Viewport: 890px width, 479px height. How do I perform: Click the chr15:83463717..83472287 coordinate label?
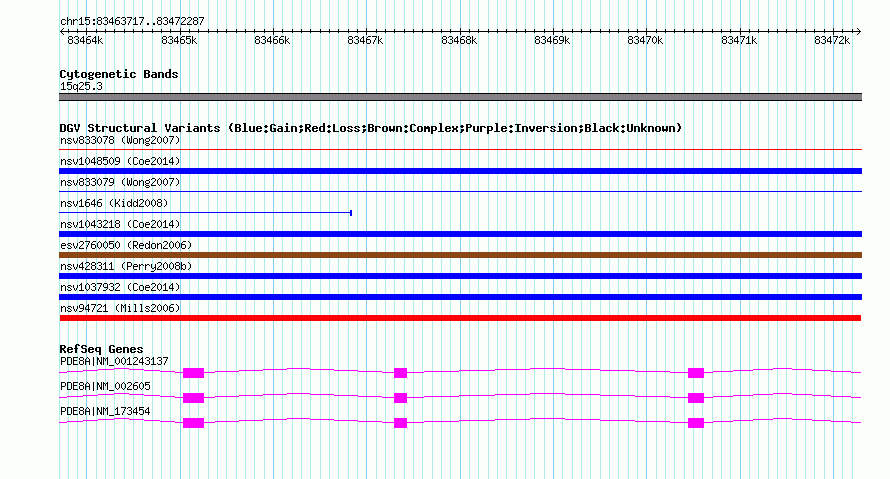(132, 22)
